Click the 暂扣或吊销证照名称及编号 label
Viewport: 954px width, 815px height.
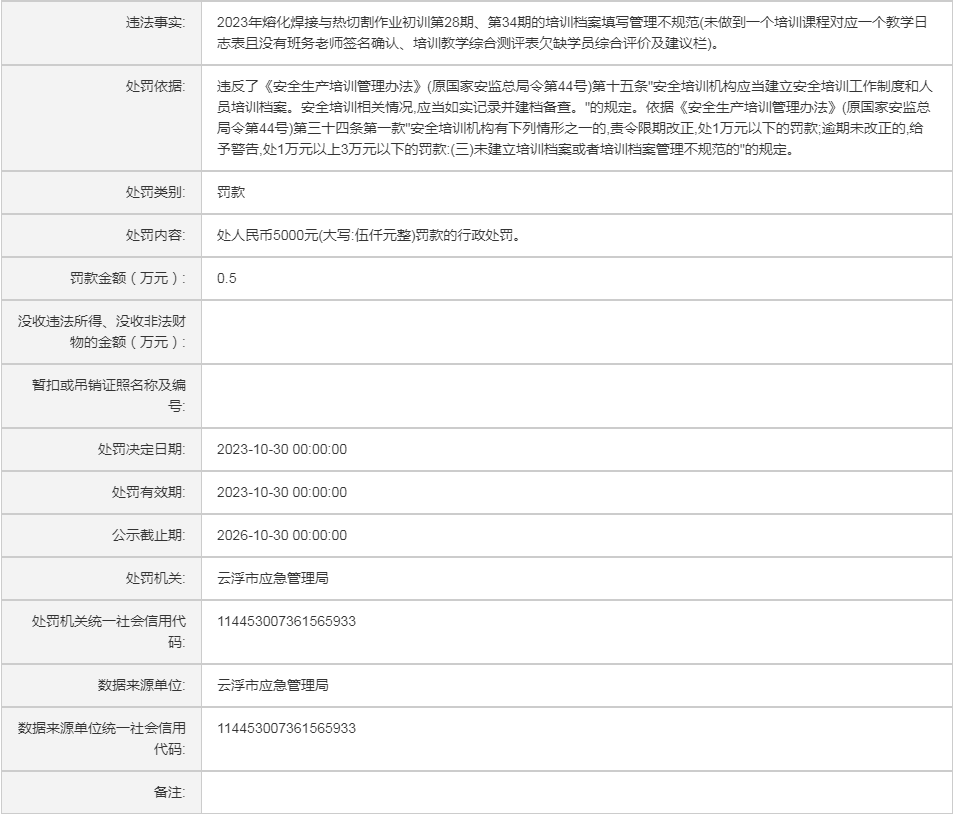click(109, 396)
